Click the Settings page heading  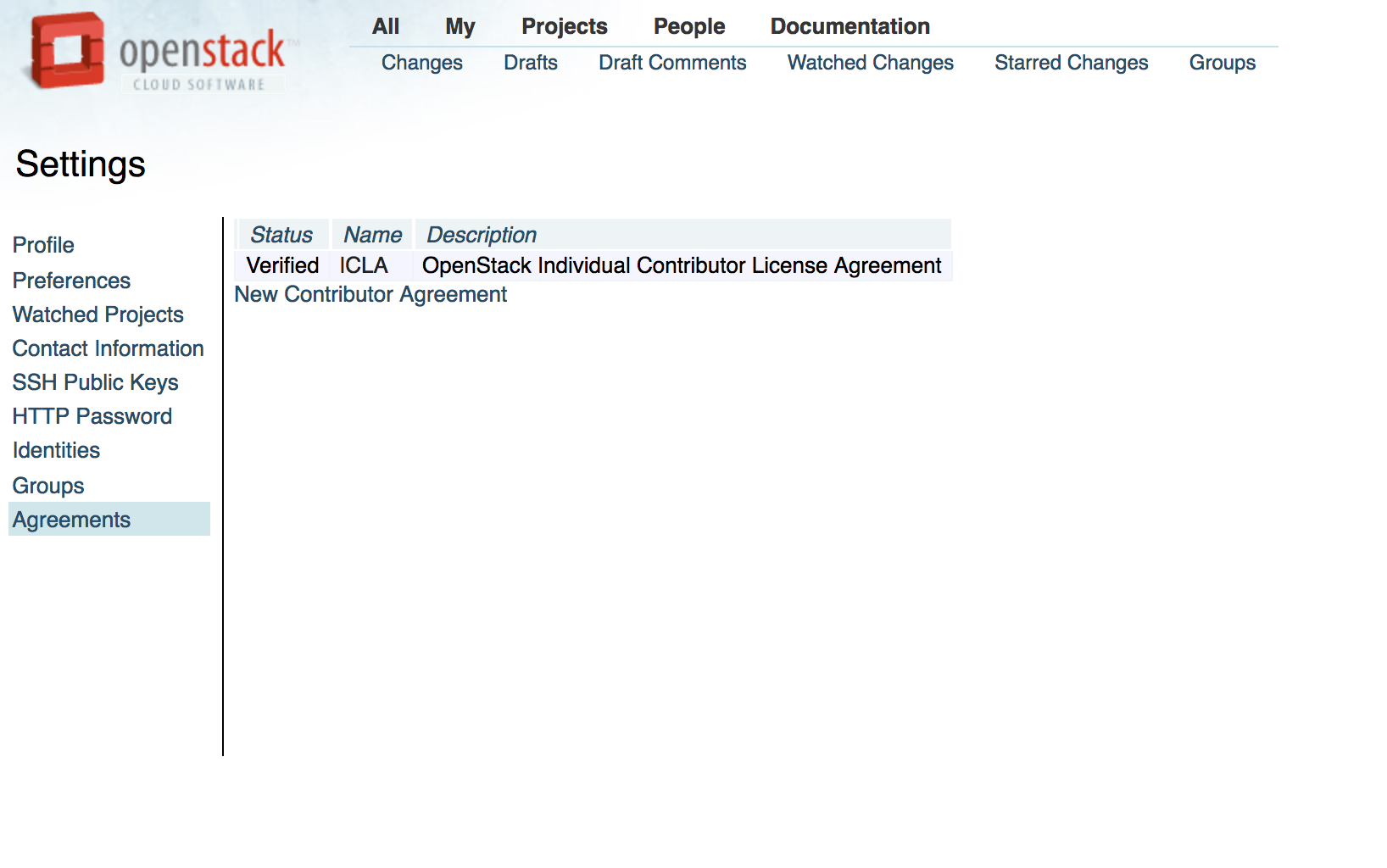(81, 164)
